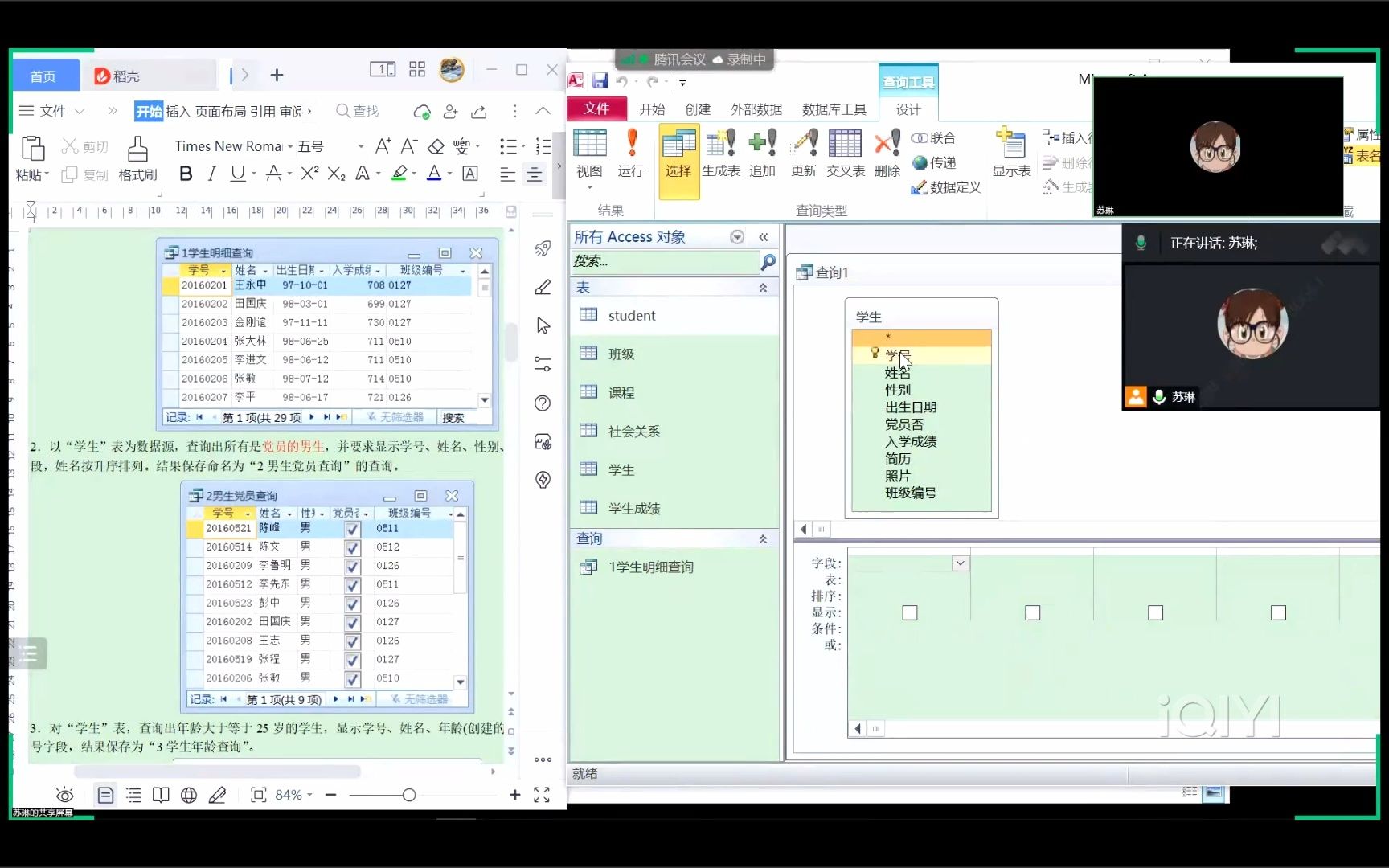Click the zoom slider handle in WPS
Screen dimensions: 1389x868
tap(408, 795)
